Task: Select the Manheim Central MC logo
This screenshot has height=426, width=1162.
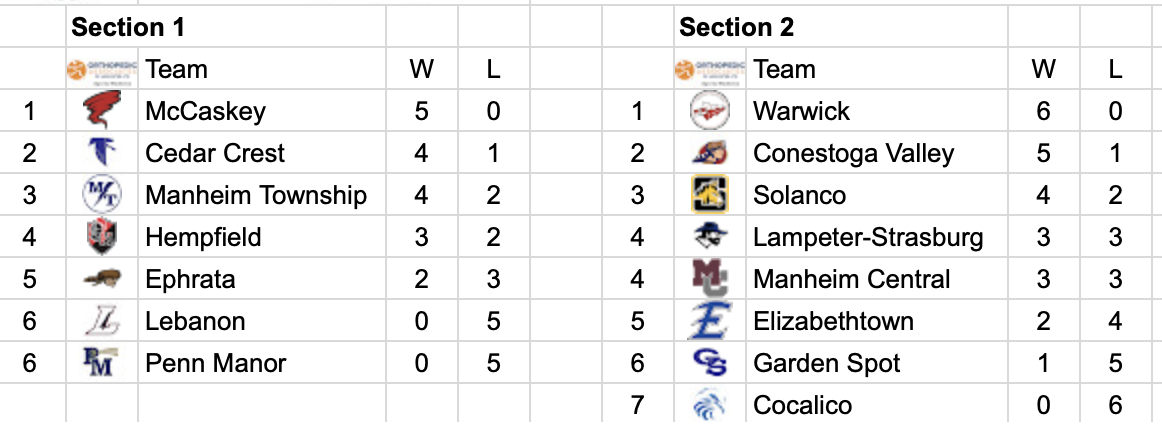Action: [709, 279]
